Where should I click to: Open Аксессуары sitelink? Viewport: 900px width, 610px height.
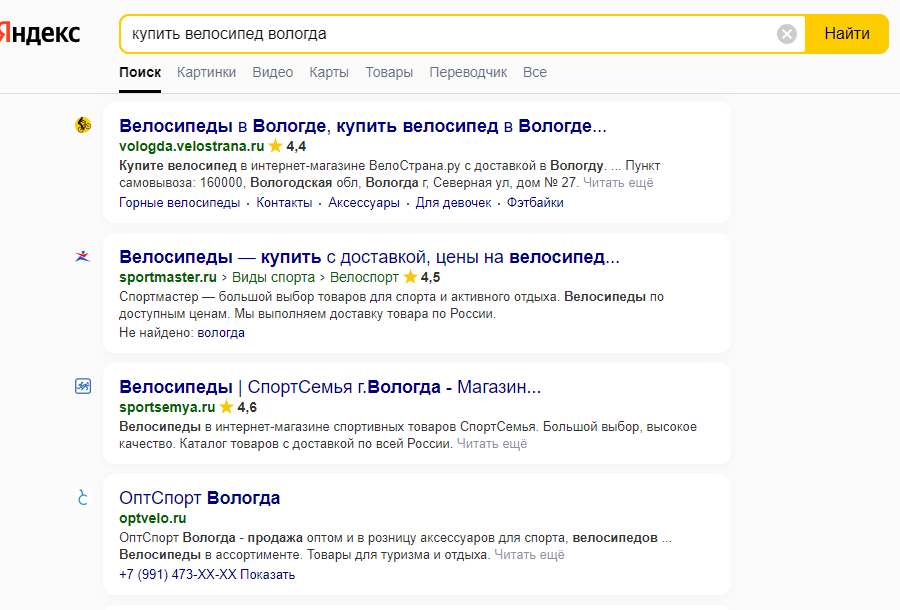point(364,203)
